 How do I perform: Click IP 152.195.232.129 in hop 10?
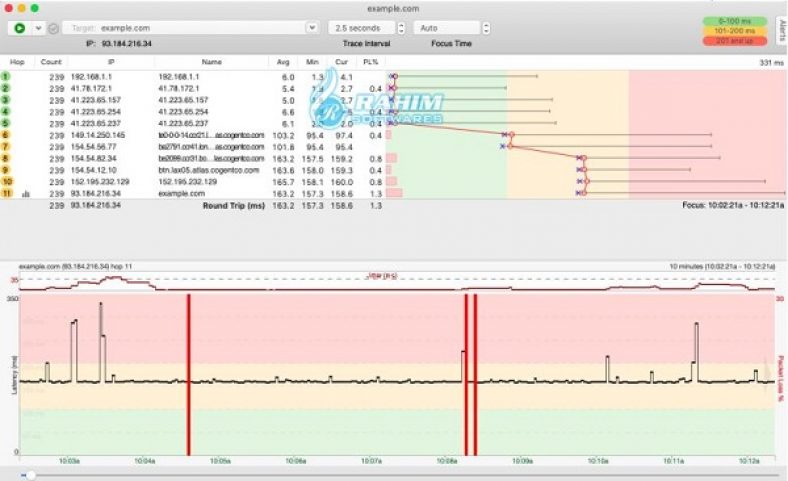(100, 182)
